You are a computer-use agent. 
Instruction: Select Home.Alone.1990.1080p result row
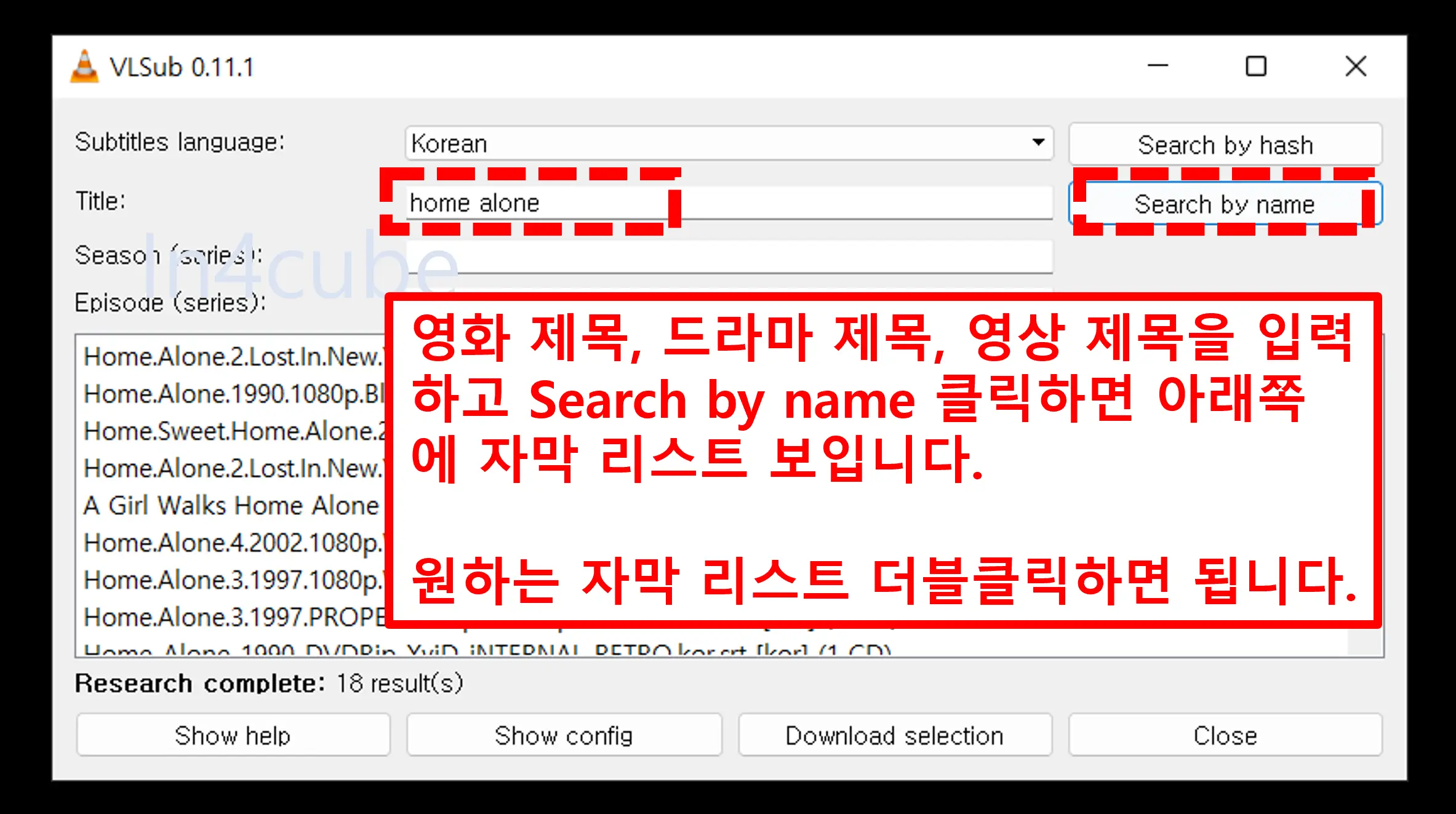pos(234,394)
